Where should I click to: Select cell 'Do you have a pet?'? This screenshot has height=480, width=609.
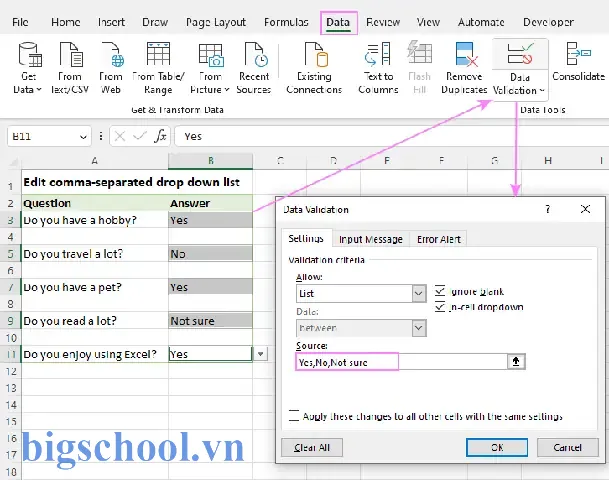pyautogui.click(x=95, y=287)
